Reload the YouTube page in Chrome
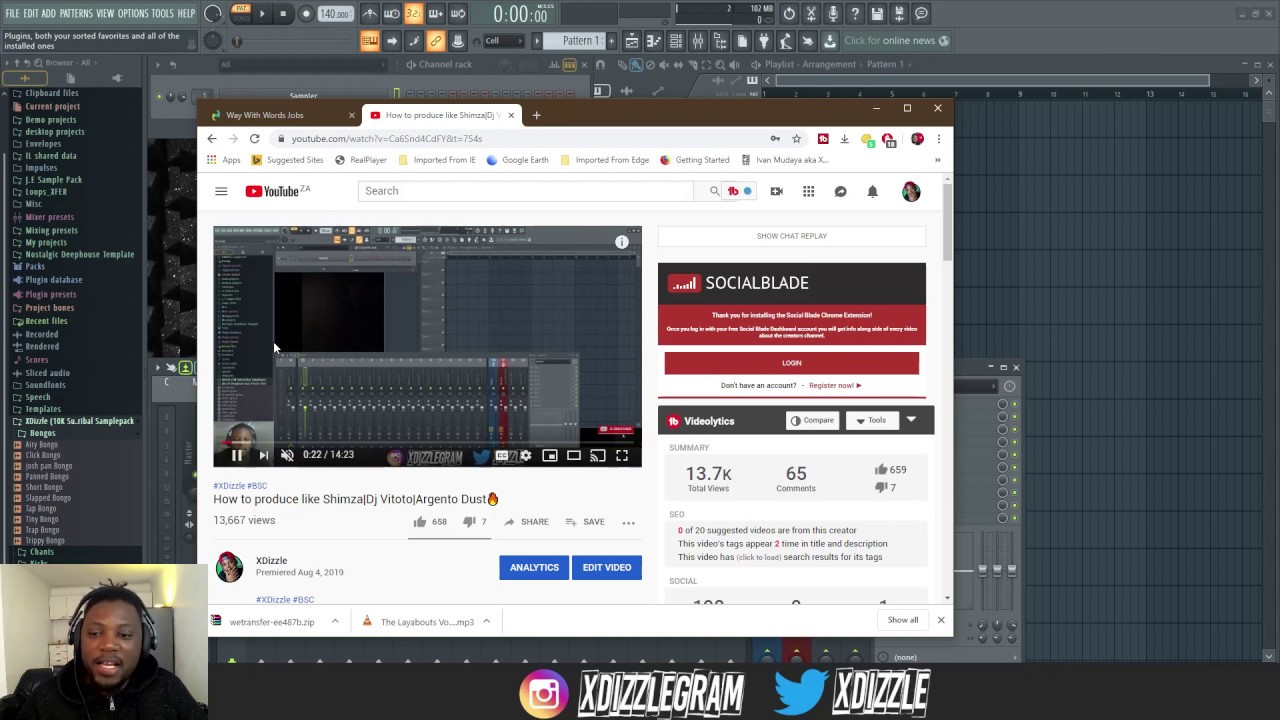 [x=255, y=139]
